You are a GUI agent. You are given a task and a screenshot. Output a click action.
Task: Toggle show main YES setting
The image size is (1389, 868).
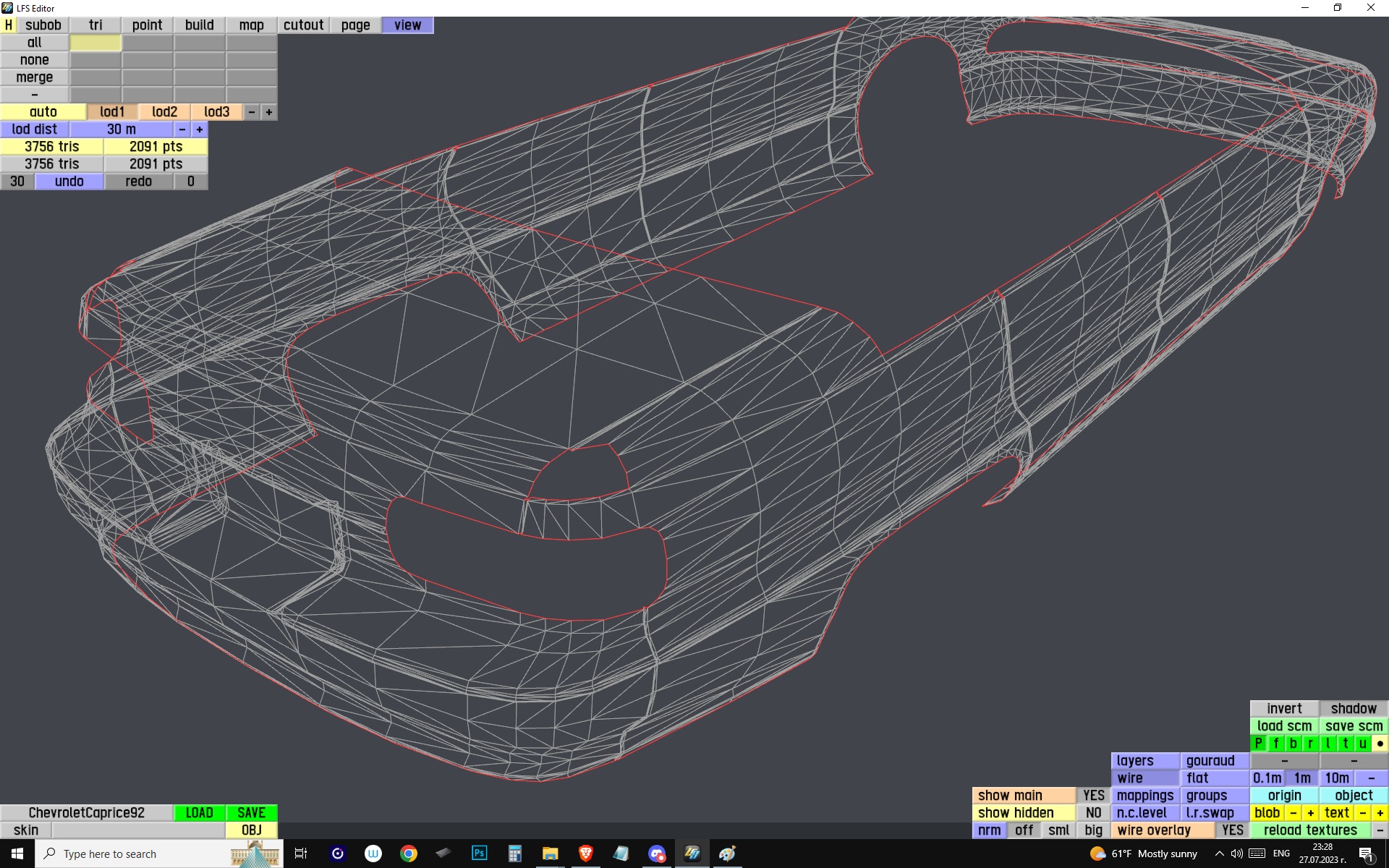pos(1092,796)
